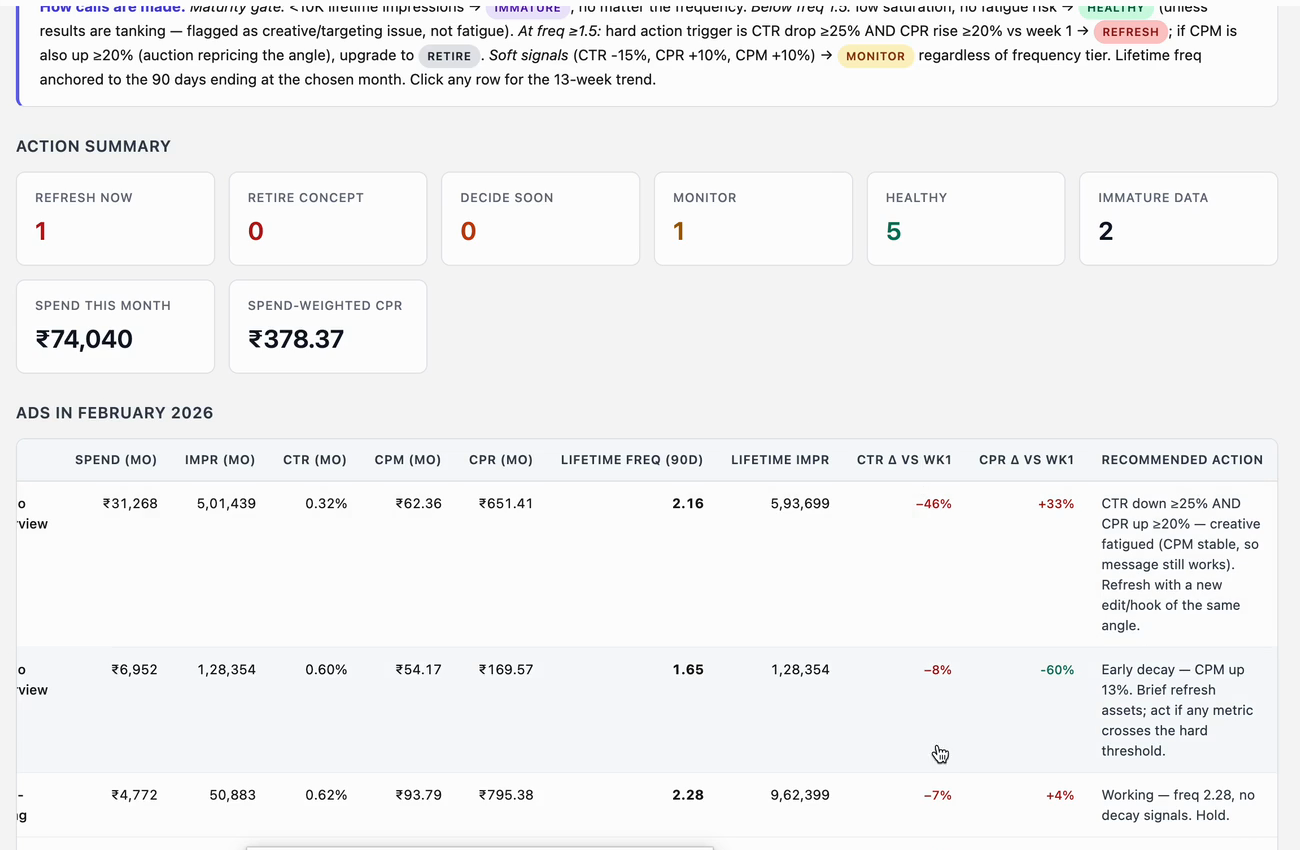Click the ACTION SUMMARY heading
The height and width of the screenshot is (850, 1300).
(x=93, y=146)
